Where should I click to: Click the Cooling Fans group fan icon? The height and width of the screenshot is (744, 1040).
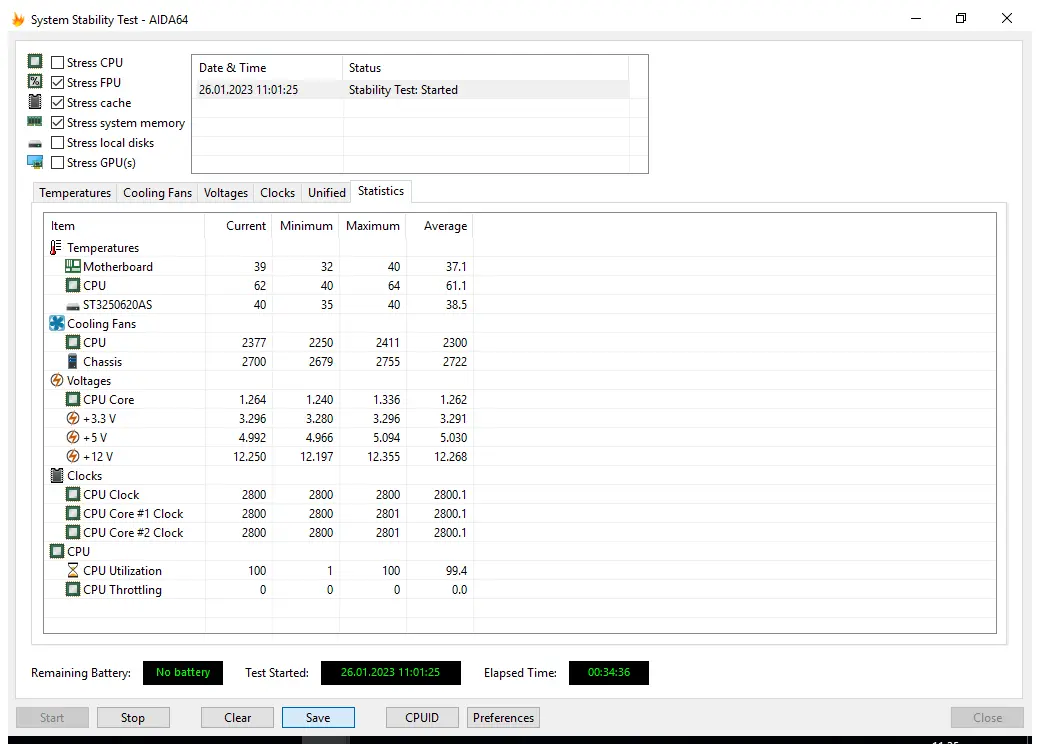pos(56,323)
